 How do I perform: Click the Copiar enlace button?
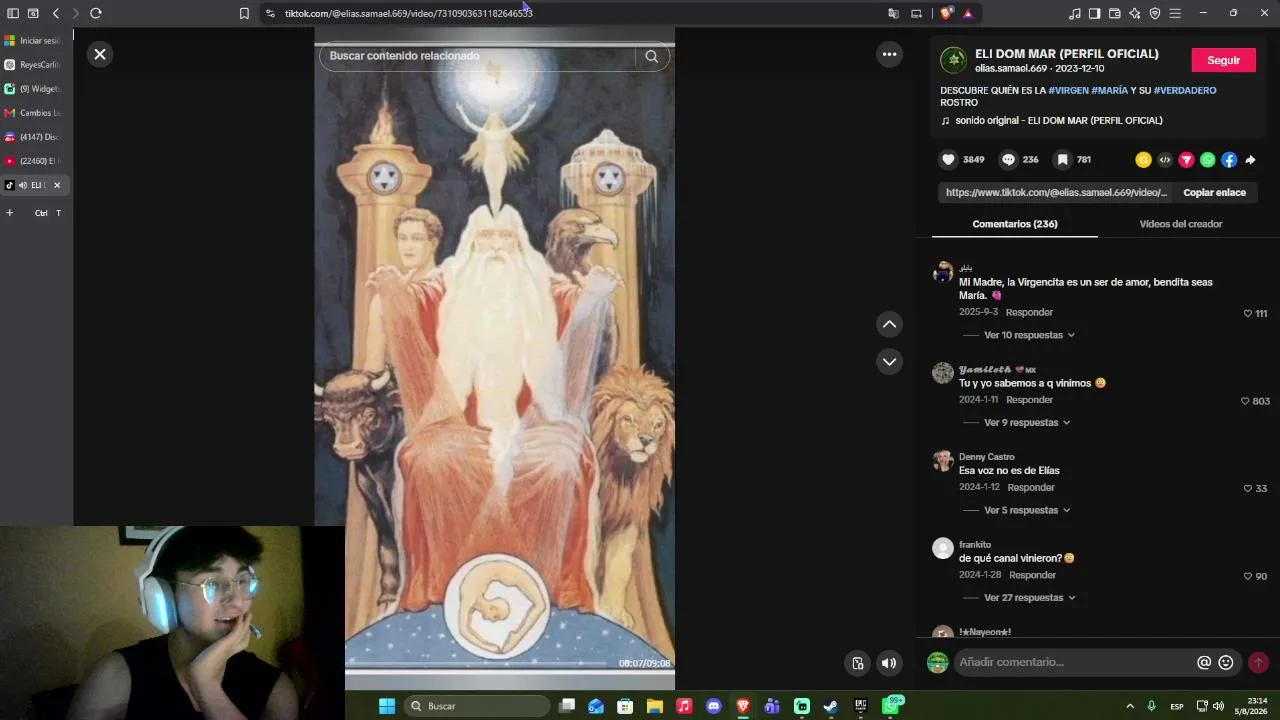tap(1214, 192)
